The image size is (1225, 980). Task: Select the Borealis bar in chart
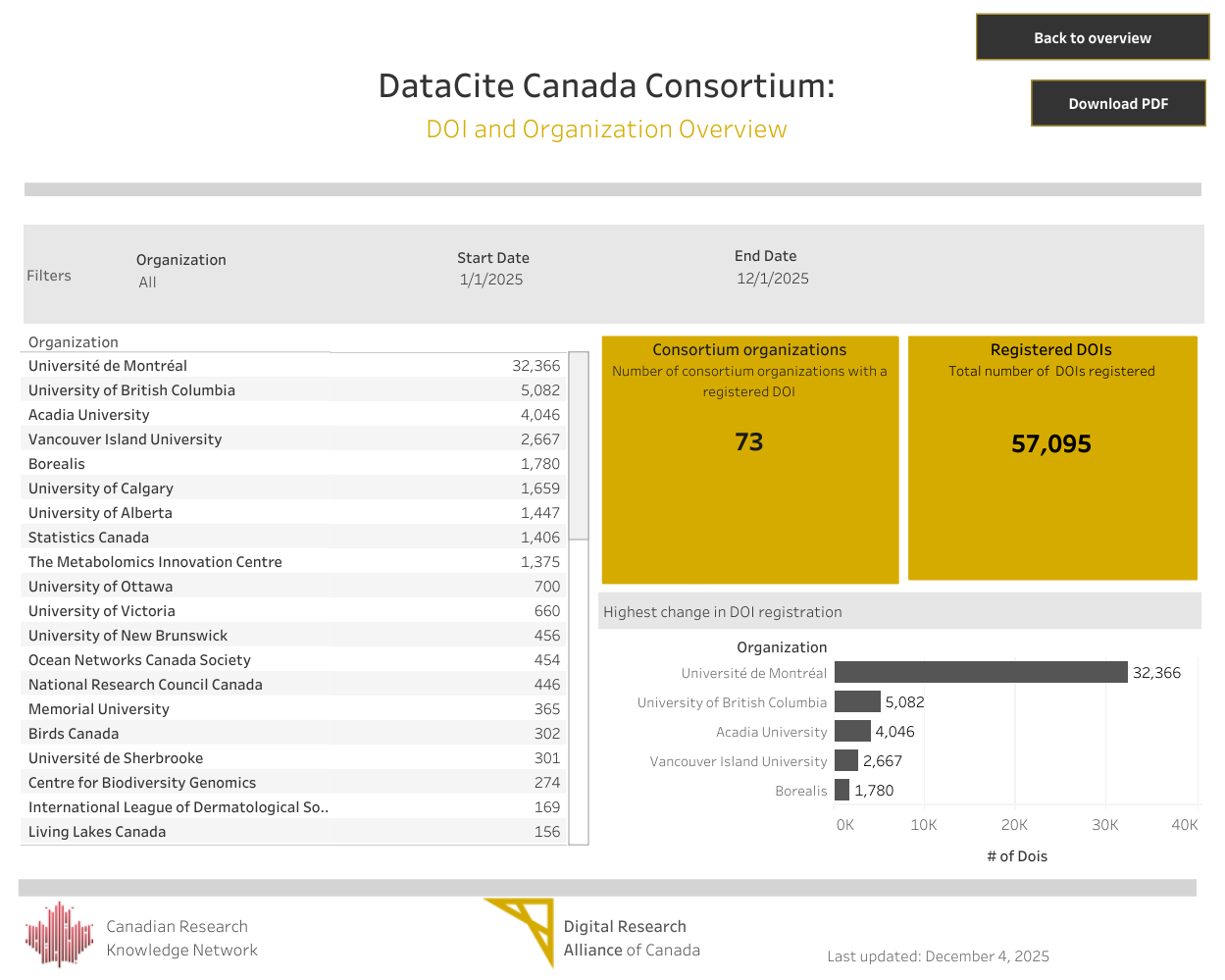click(x=842, y=791)
